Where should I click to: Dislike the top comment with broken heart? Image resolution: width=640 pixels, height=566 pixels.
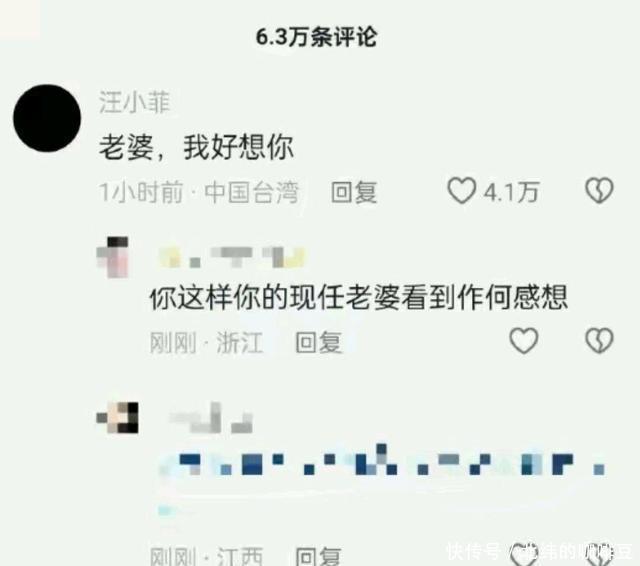point(599,191)
